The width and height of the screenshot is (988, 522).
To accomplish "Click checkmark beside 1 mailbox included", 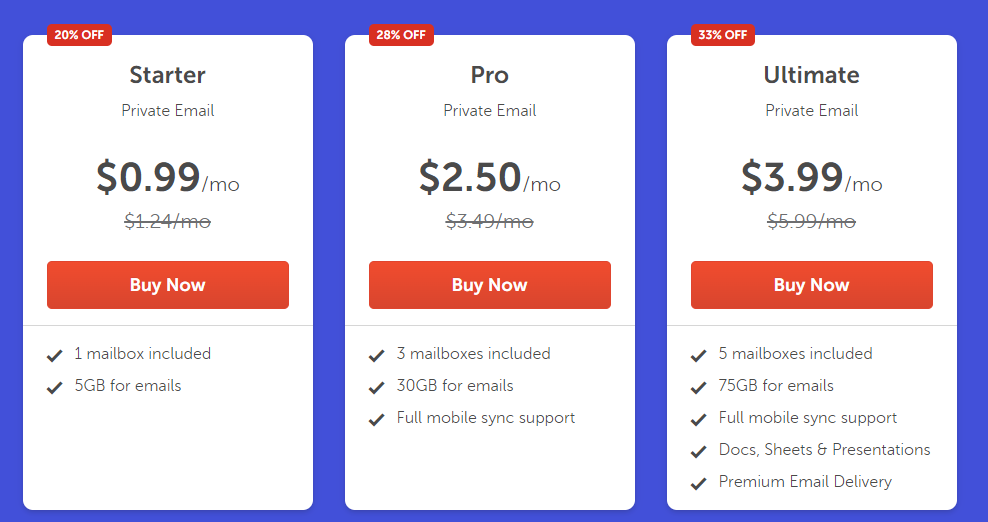I will tap(55, 355).
